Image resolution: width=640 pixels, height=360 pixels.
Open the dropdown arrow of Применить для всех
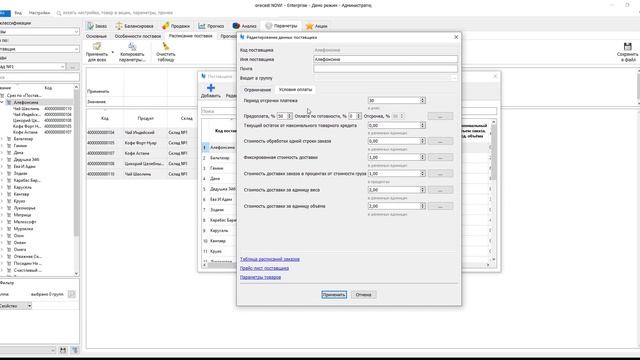(113, 52)
